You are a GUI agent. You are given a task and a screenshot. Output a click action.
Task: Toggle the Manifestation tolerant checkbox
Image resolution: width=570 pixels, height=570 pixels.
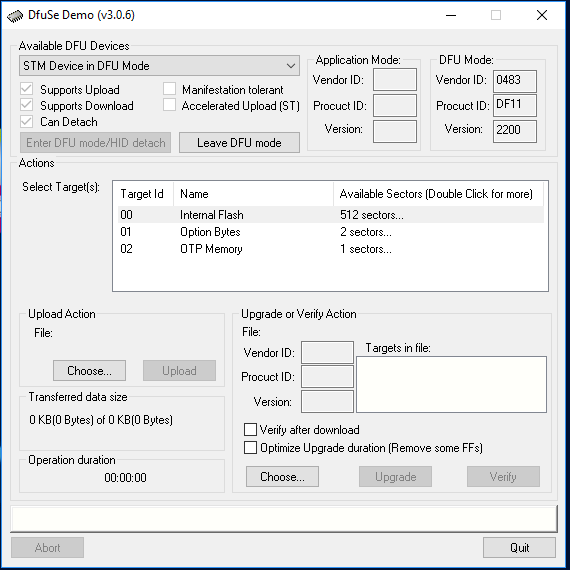169,89
